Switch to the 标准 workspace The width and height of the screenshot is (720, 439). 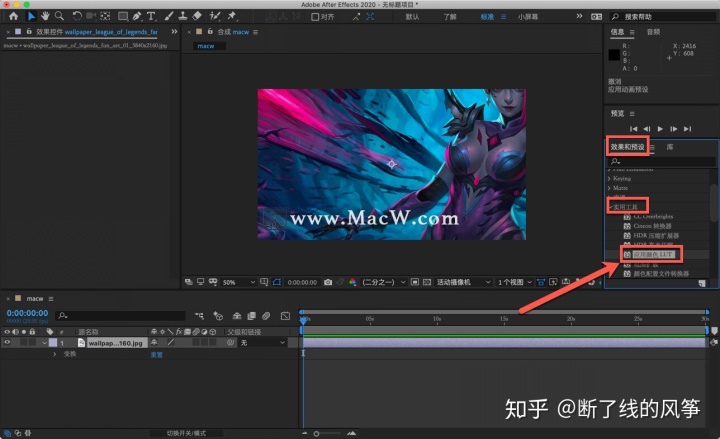click(x=487, y=17)
